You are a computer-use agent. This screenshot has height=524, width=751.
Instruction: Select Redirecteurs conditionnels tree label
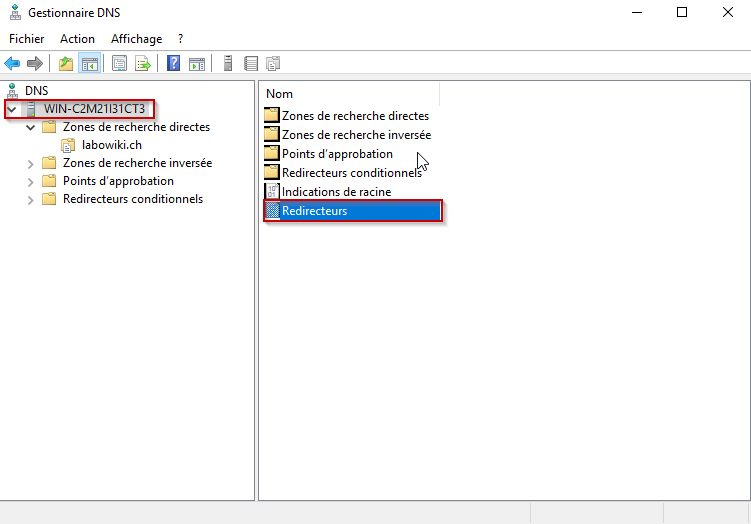pyautogui.click(x=133, y=199)
